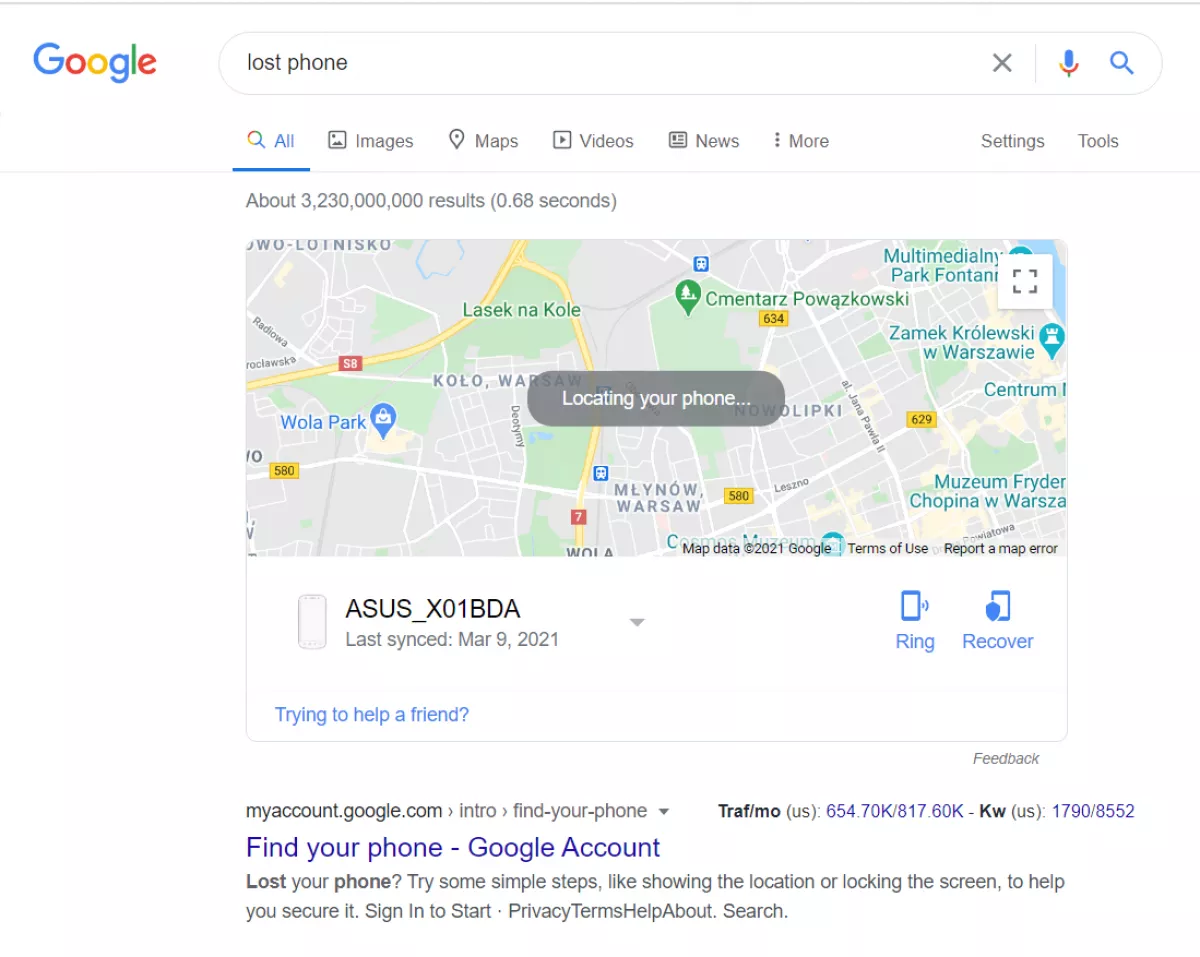Viewport: 1200px width, 957px height.
Task: Click the Feedback link below the card
Action: (1006, 758)
